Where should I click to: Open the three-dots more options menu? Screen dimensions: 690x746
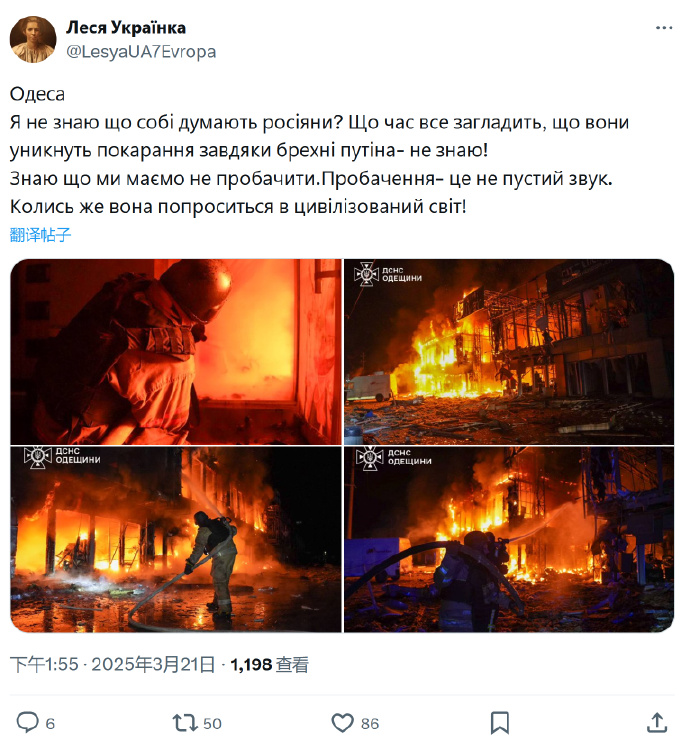pyautogui.click(x=664, y=28)
